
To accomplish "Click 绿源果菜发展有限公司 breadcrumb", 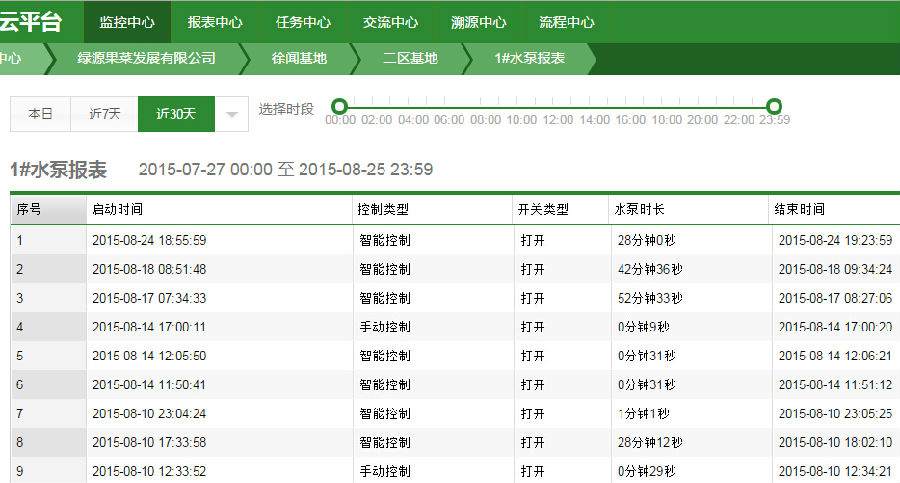I will [146, 58].
